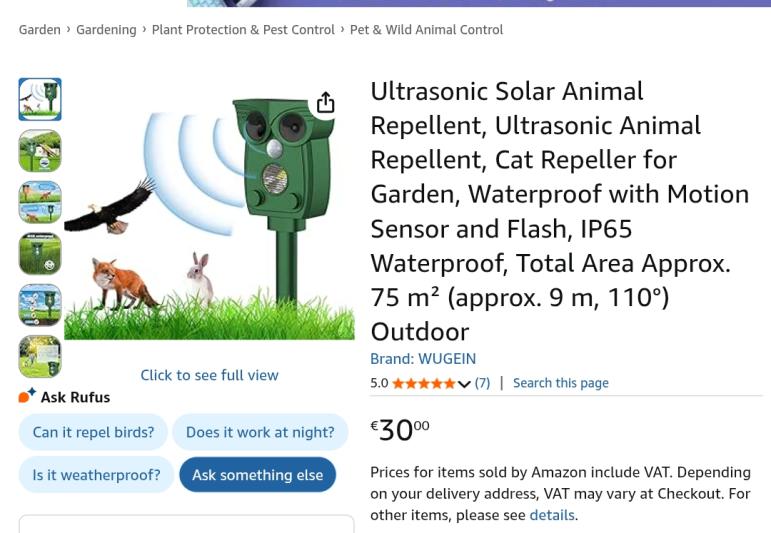Click "Is it weatherproof?" question chip
The width and height of the screenshot is (771, 533).
pos(96,475)
